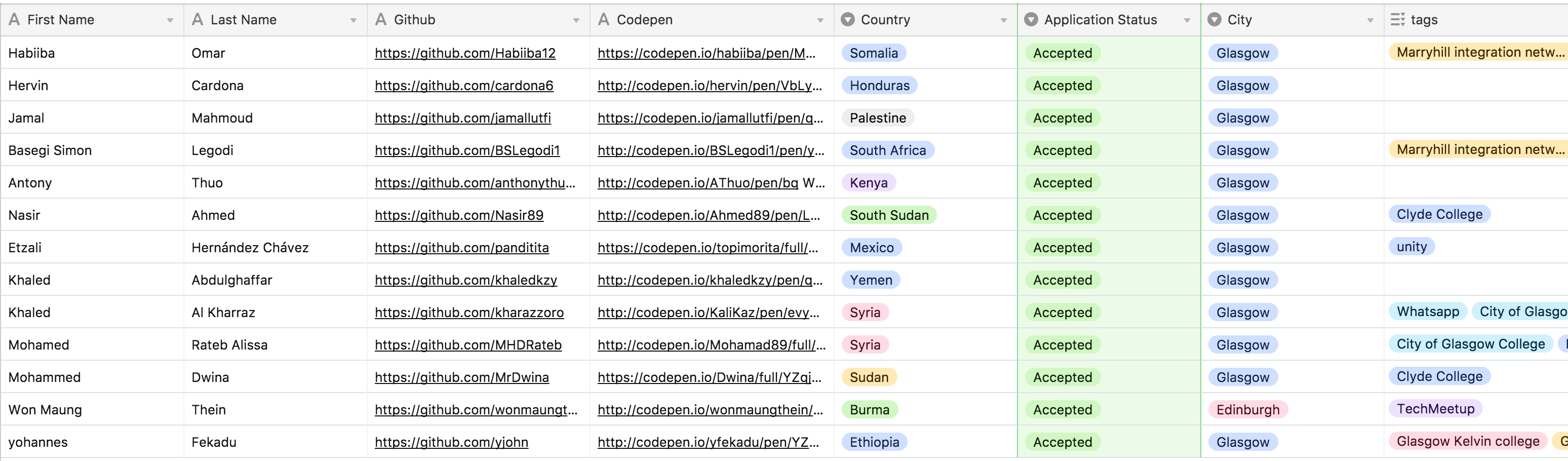Open the cardona6 GitHub link
The width and height of the screenshot is (1568, 461).
[464, 85]
